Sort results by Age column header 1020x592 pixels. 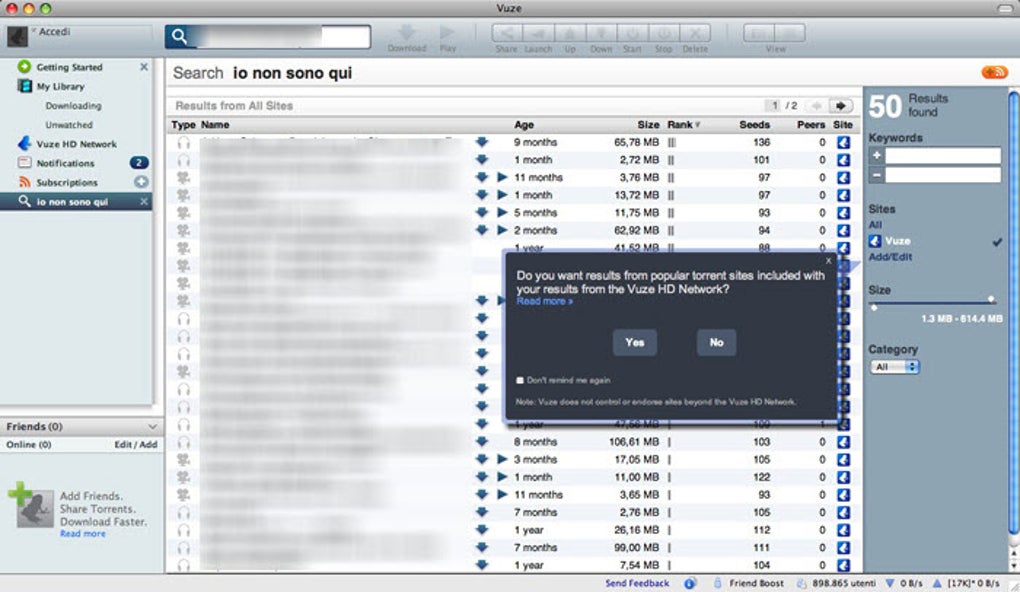tap(524, 124)
